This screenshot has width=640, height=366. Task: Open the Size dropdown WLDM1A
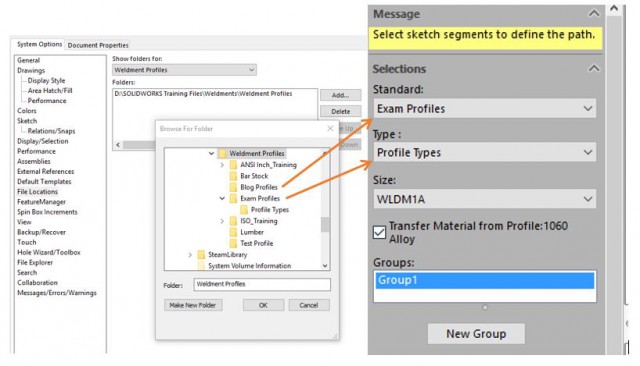click(484, 199)
